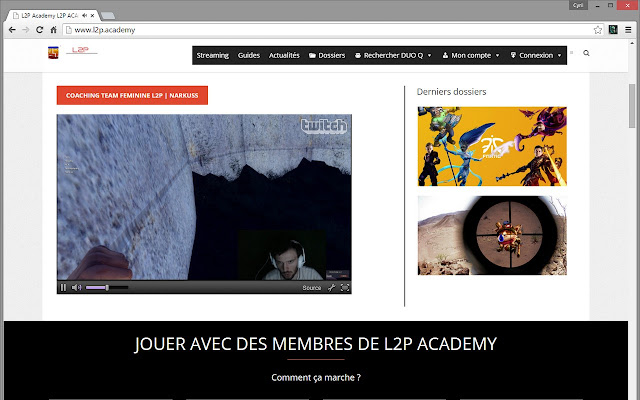
Task: Open the Fnatic champions dossier thumbnail
Action: (x=492, y=146)
